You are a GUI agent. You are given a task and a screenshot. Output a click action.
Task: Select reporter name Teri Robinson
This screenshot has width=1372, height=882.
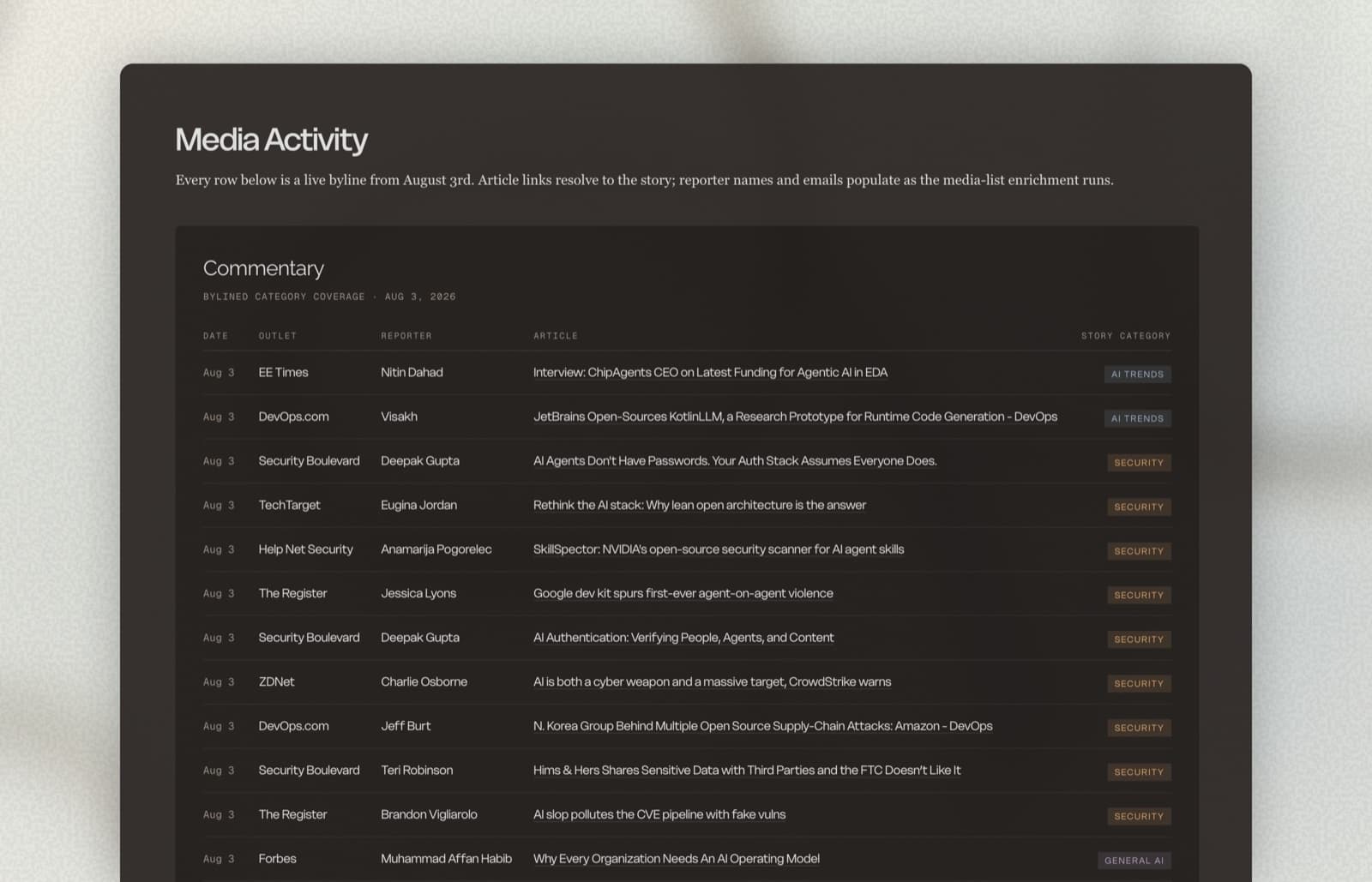point(417,771)
